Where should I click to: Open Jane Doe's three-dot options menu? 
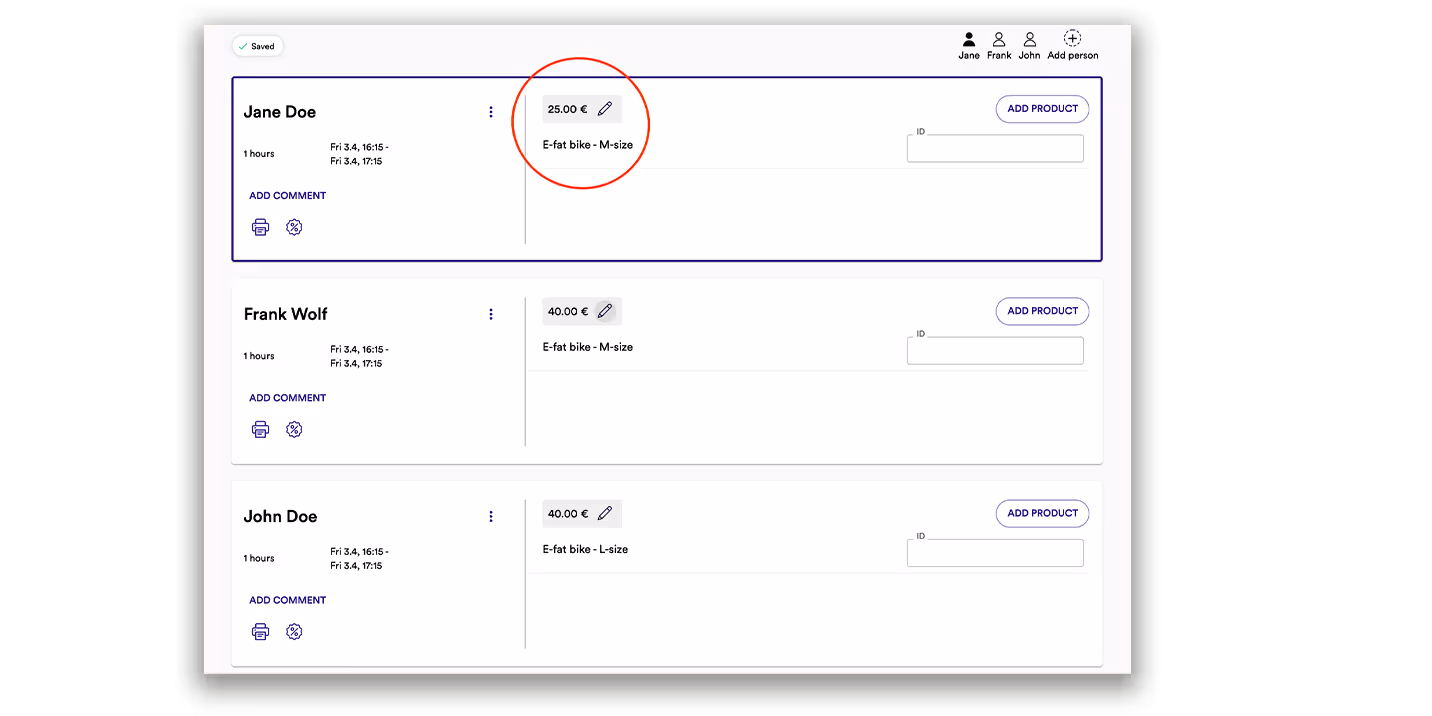(490, 112)
